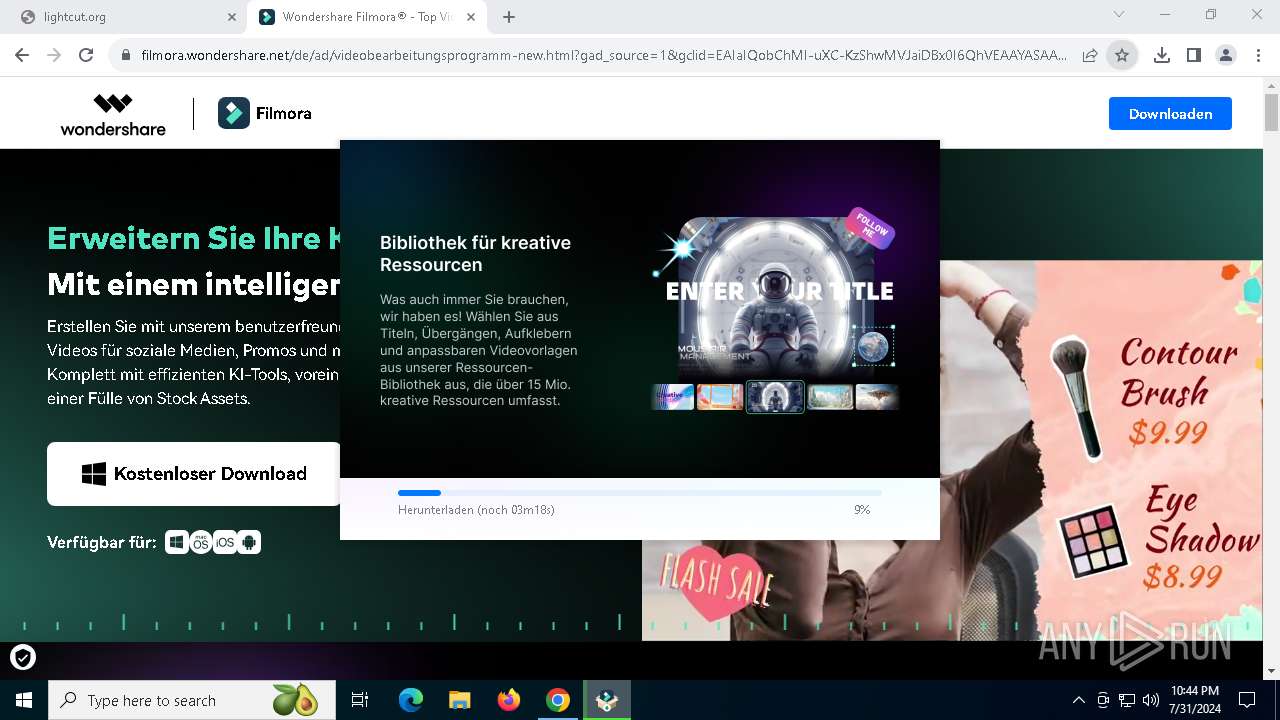Open a new browser tab
1280x720 pixels.
tap(509, 17)
